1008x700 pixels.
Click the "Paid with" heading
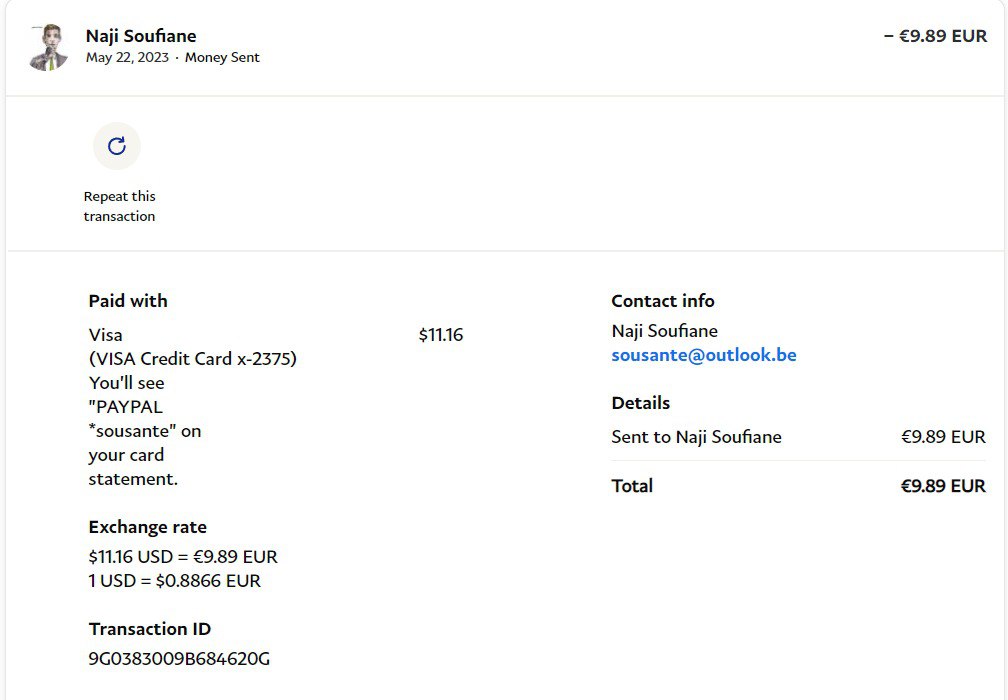click(128, 301)
